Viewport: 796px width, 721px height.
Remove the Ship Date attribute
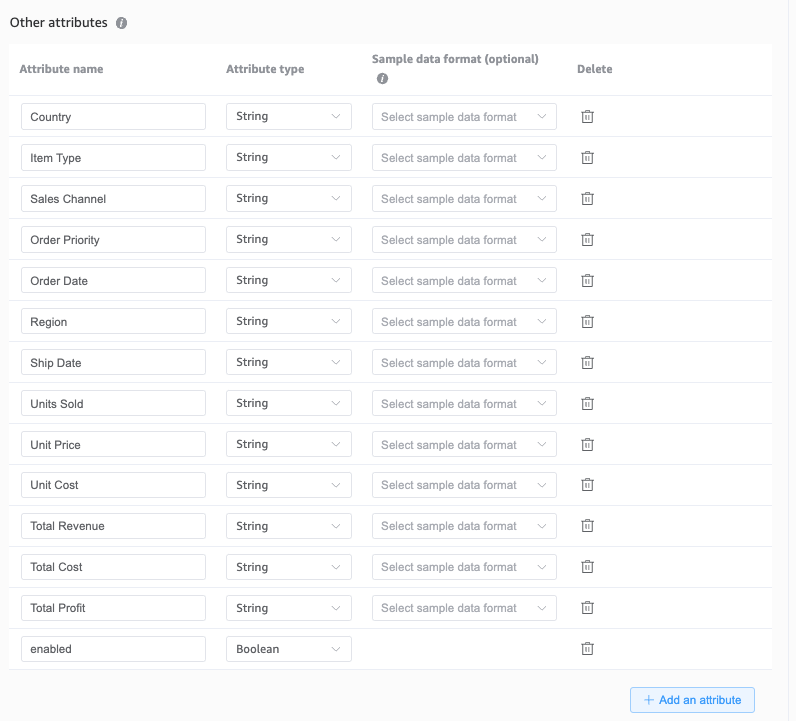pyautogui.click(x=588, y=363)
